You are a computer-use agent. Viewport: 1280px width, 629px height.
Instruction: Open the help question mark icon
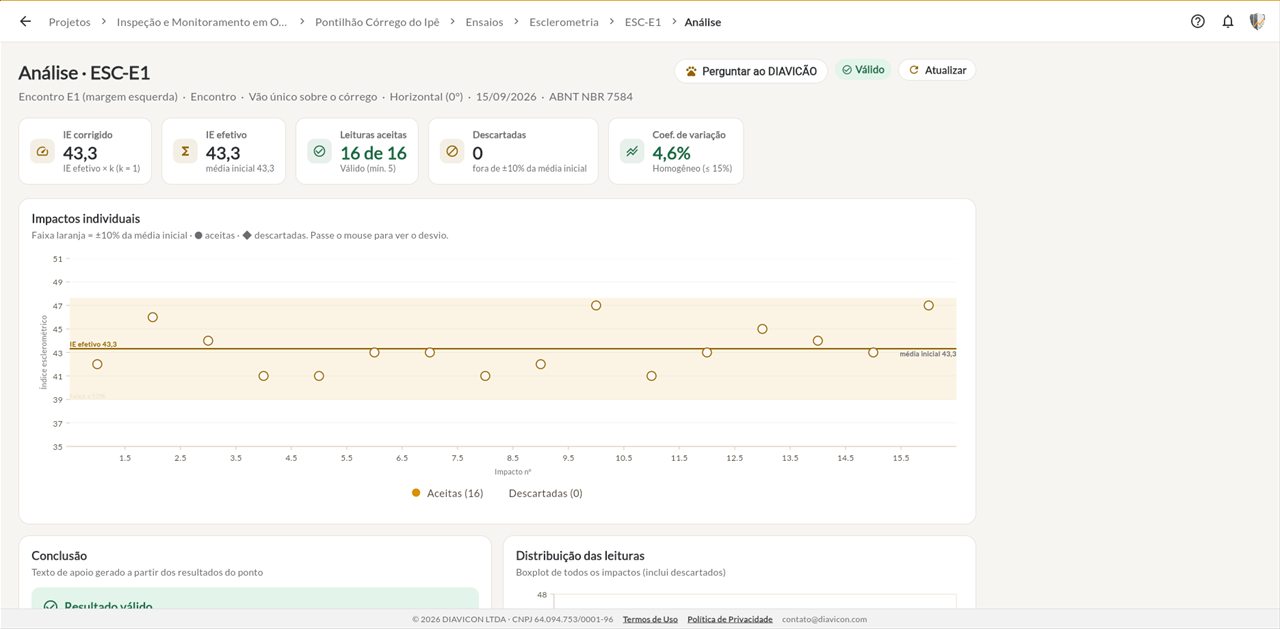click(x=1198, y=21)
